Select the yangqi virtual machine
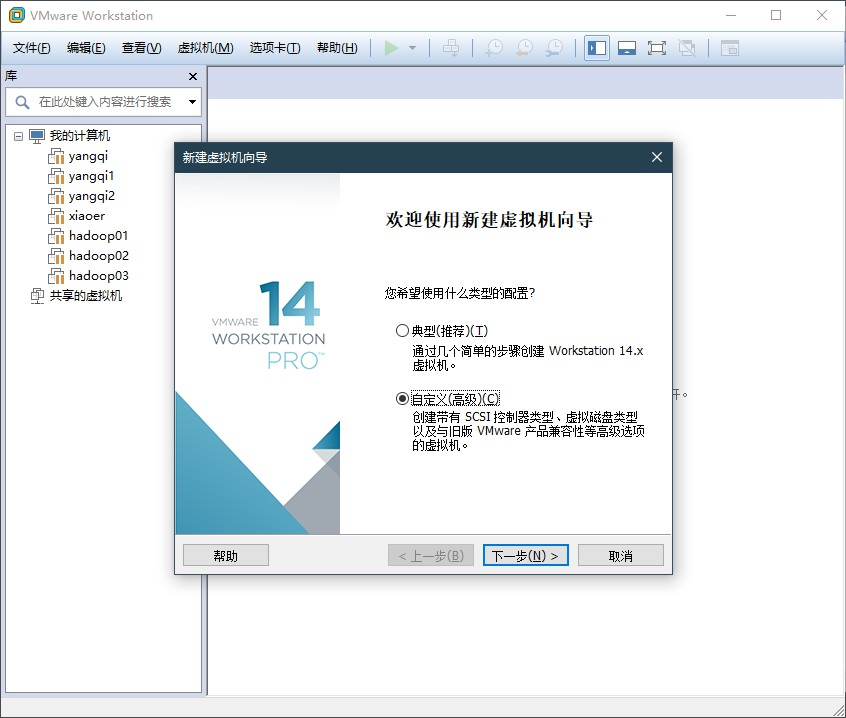Screen dimensions: 846x718 click(88, 156)
